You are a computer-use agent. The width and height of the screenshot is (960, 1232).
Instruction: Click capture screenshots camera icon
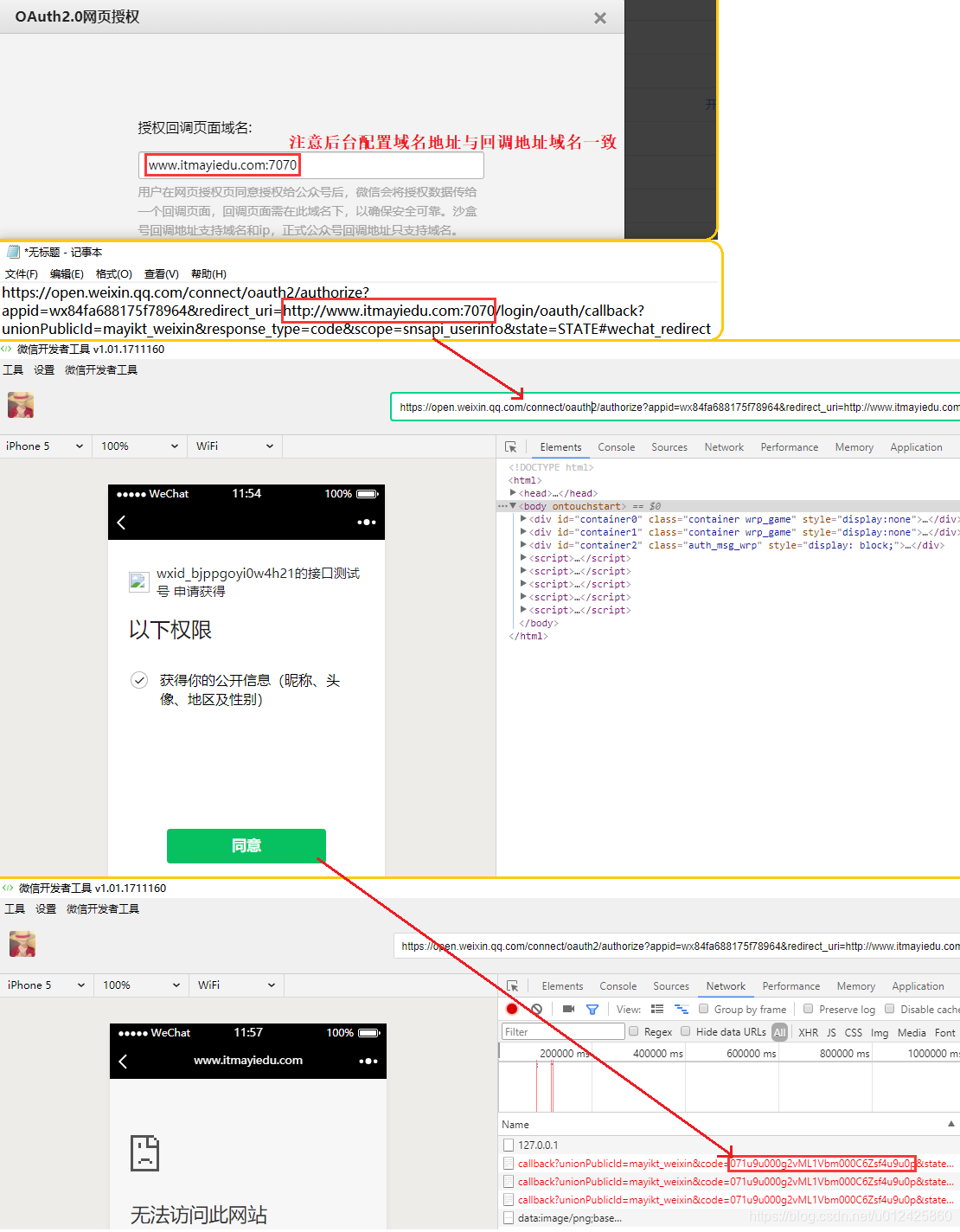[568, 1009]
